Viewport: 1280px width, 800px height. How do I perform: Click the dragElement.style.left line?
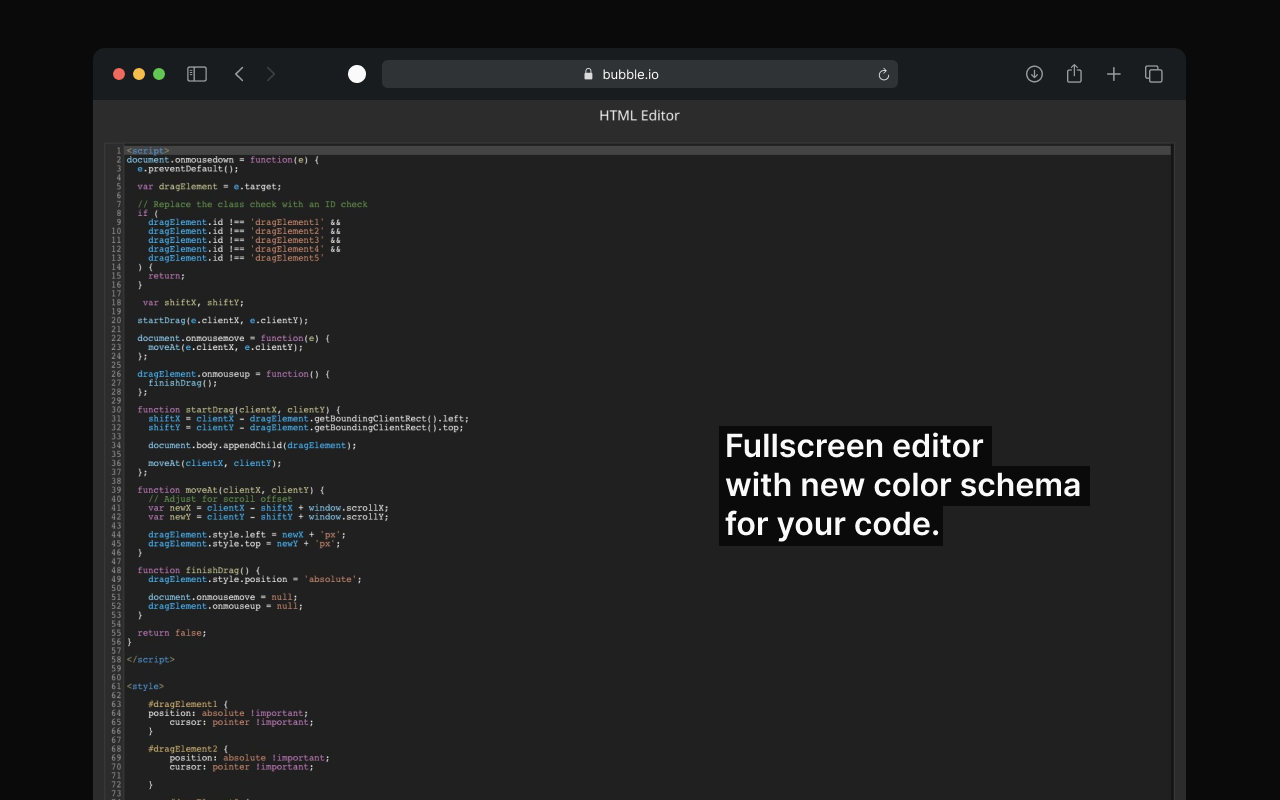tap(246, 535)
